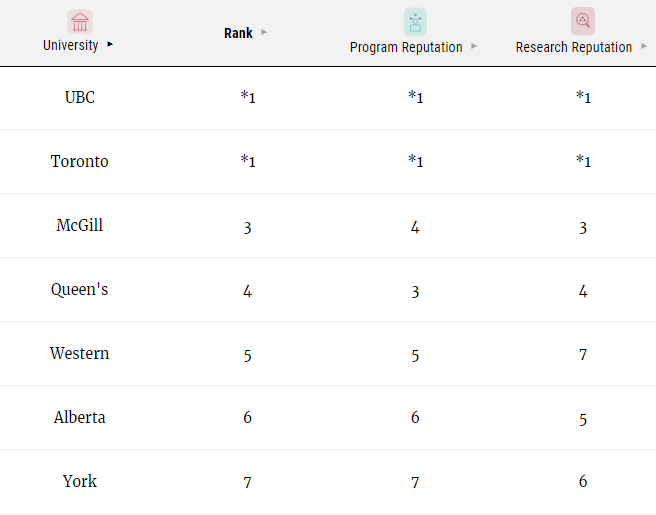The width and height of the screenshot is (656, 515).
Task: Open the McGill entry
Action: click(79, 225)
